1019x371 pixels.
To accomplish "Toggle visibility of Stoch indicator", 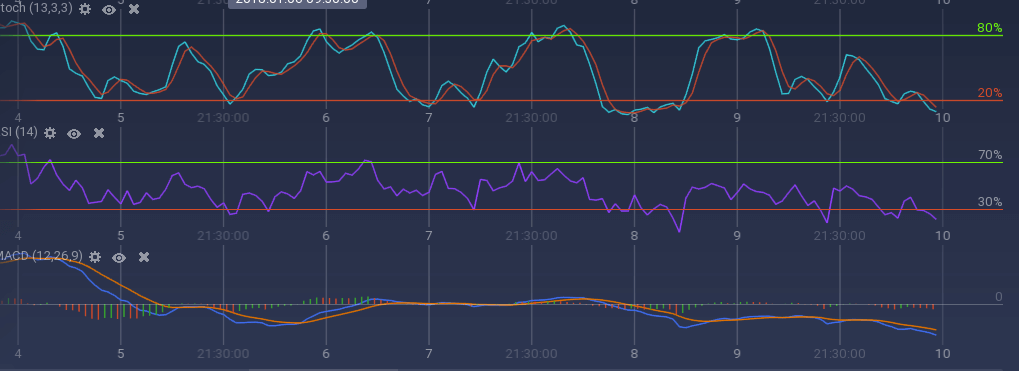I will click(109, 10).
